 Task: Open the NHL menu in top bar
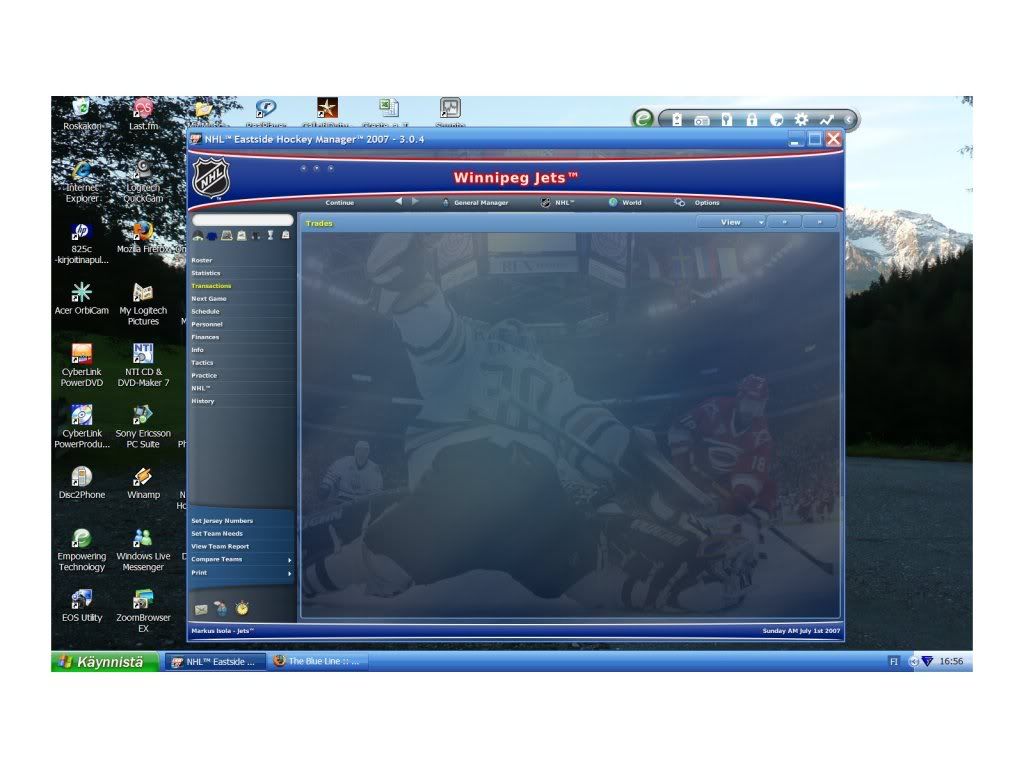[557, 202]
